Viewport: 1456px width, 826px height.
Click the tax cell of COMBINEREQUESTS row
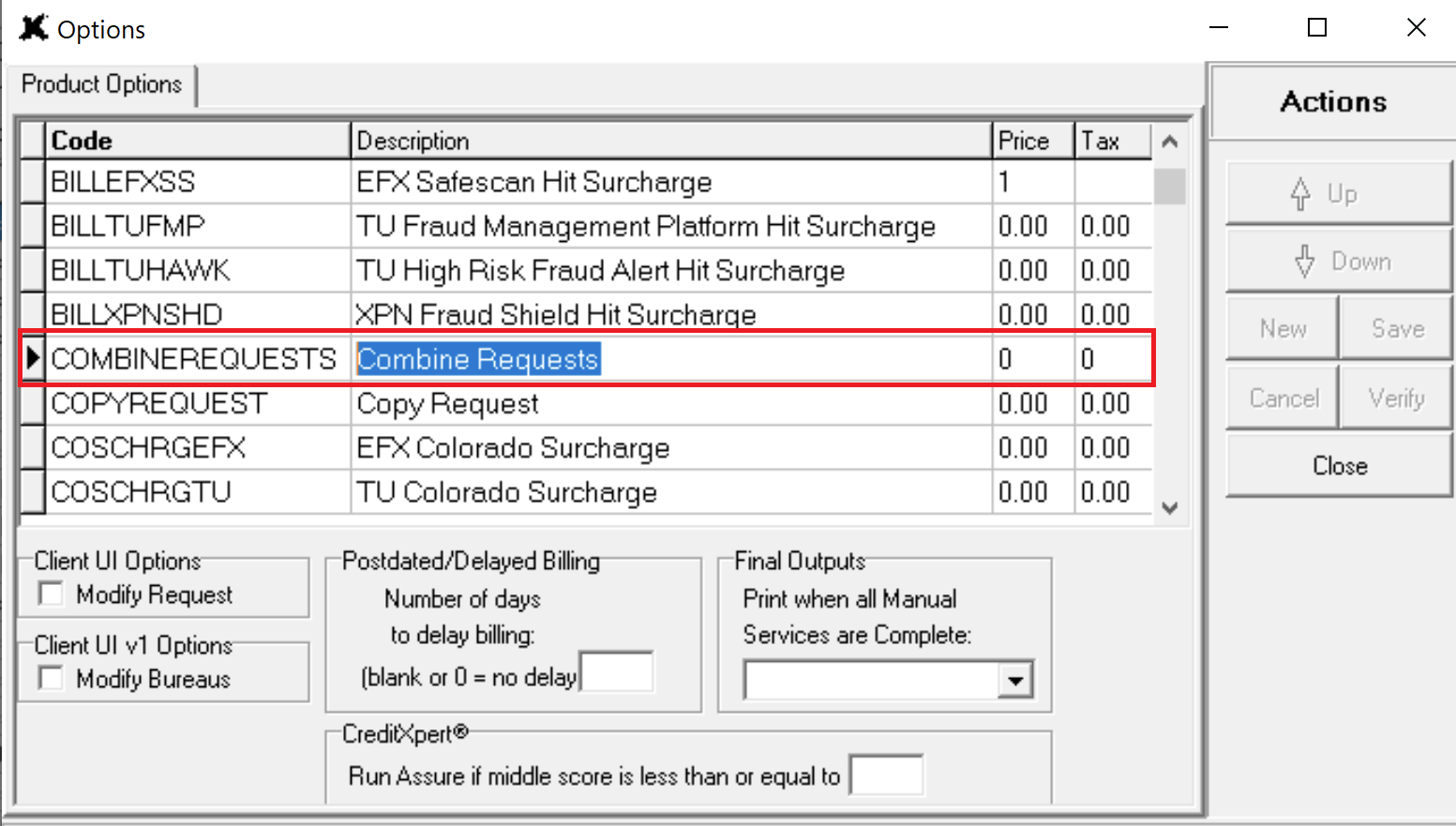click(1113, 359)
